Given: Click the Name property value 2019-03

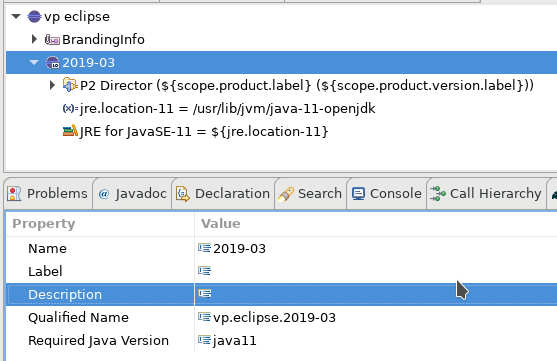Looking at the screenshot, I should [x=239, y=248].
